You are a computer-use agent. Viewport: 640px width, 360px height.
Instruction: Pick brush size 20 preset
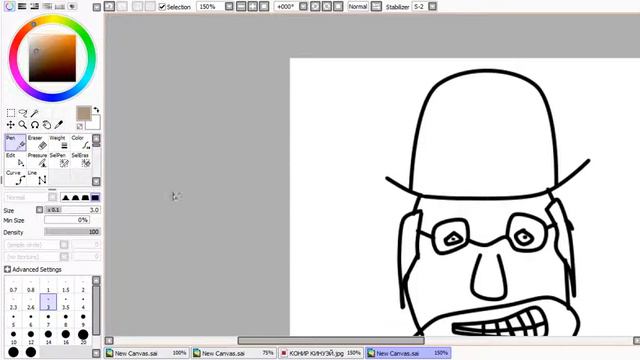83,338
